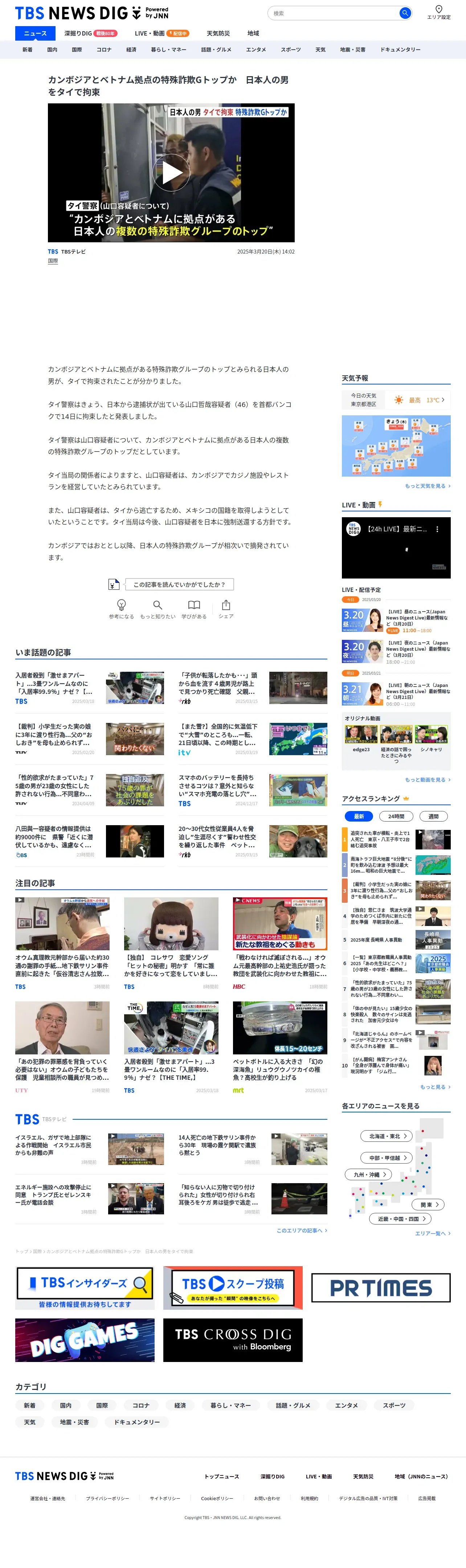Expand the 近畿・中国・四国 area
The width and height of the screenshot is (466, 1568).
coord(401,1219)
